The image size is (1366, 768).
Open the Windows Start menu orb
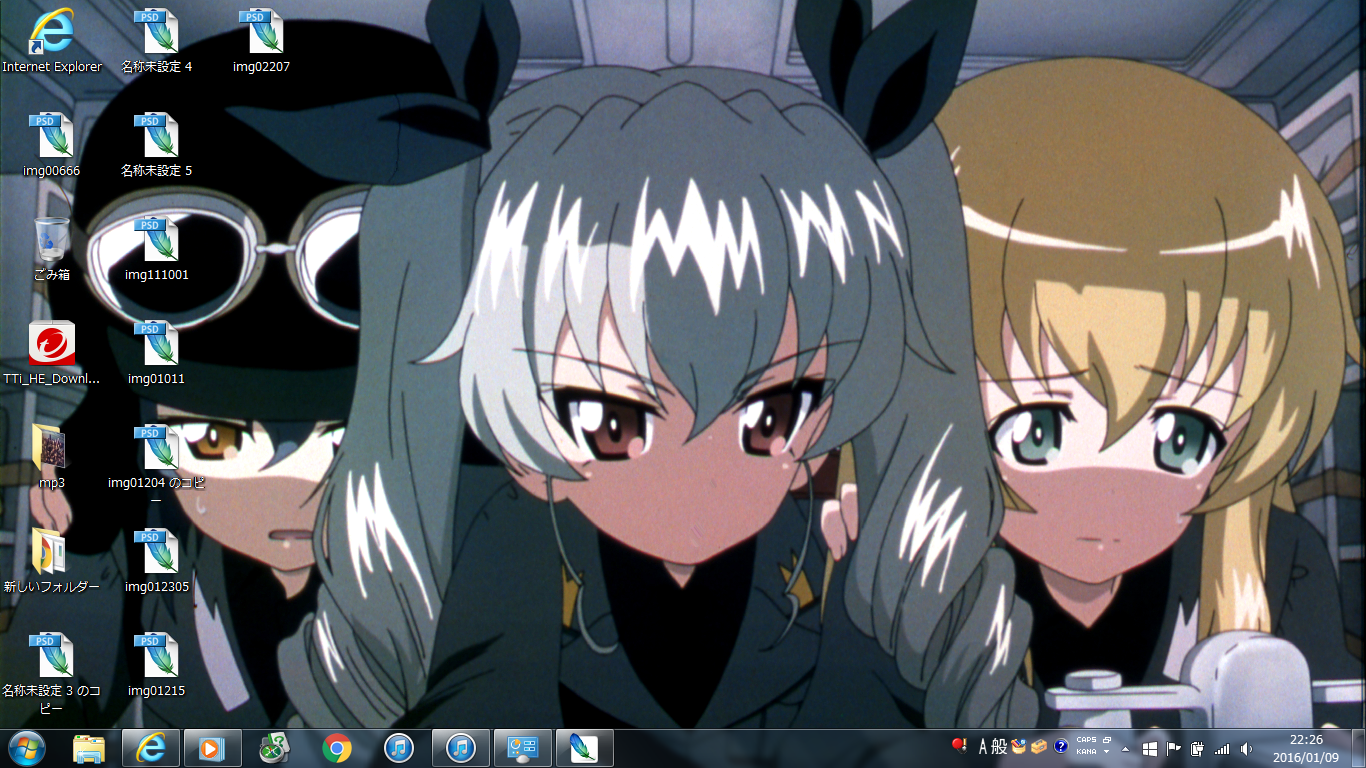27,748
